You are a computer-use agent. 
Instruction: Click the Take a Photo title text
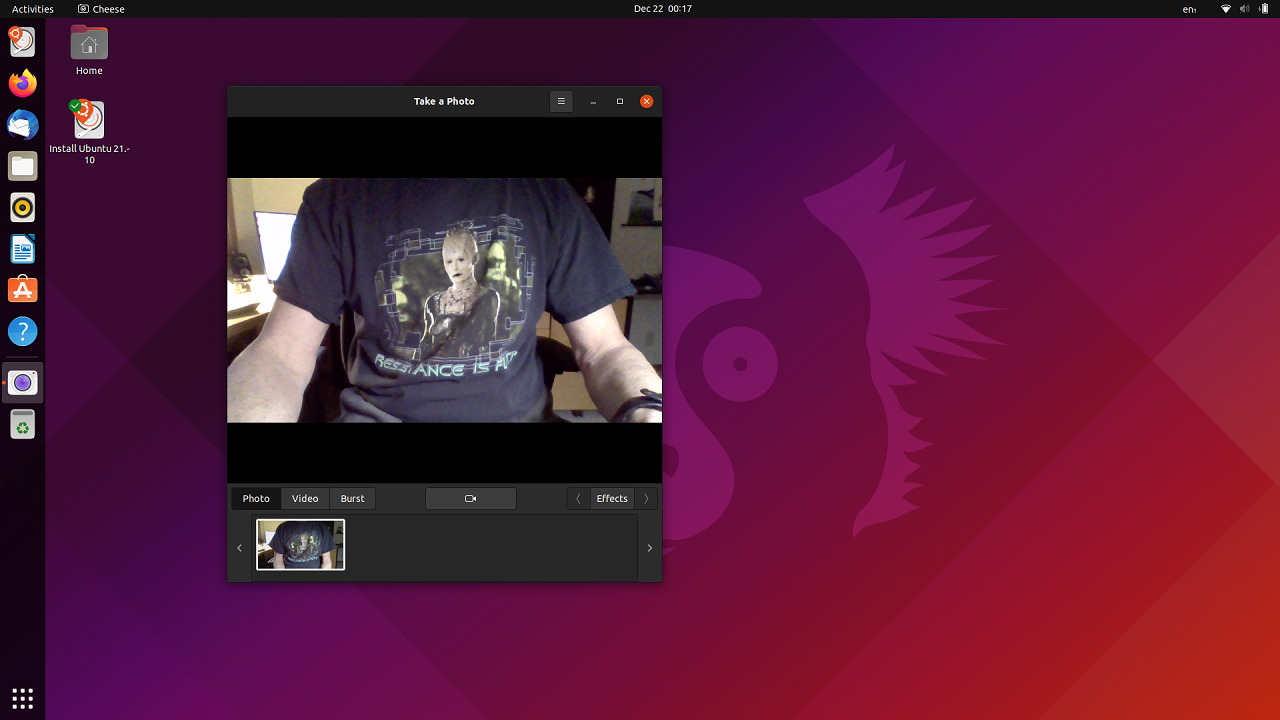point(444,101)
